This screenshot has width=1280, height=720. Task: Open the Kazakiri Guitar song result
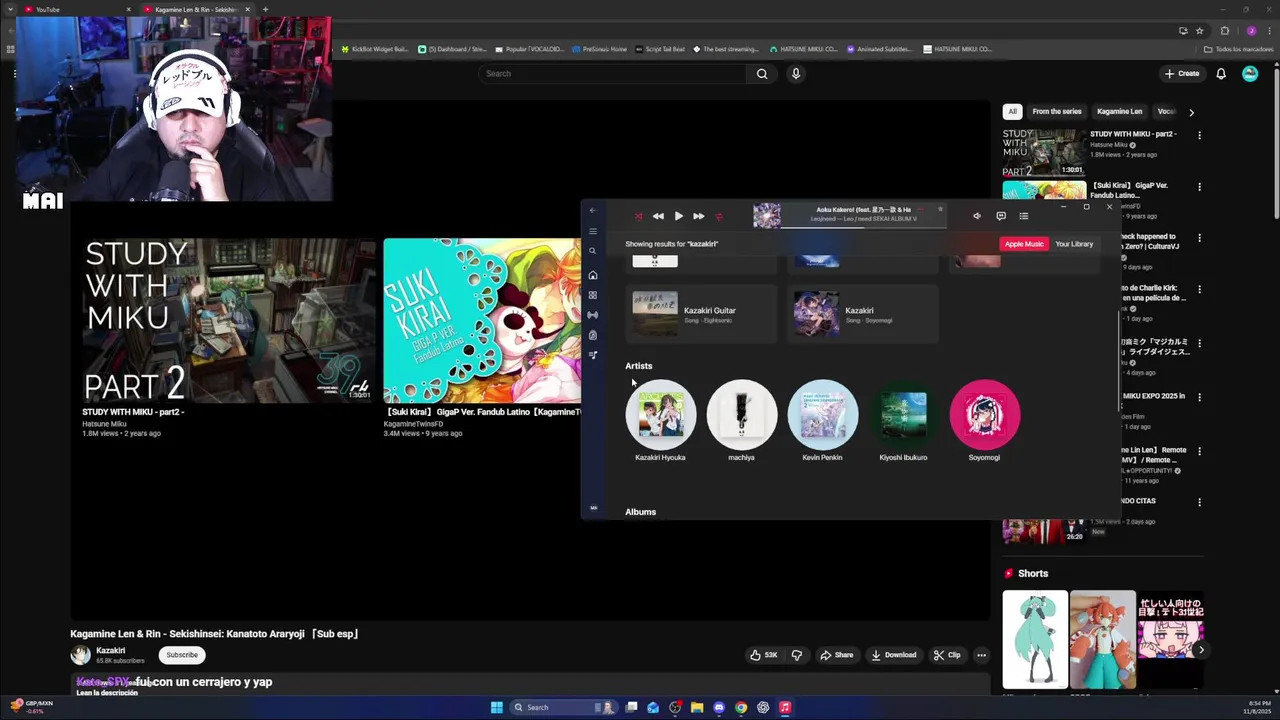(x=701, y=314)
